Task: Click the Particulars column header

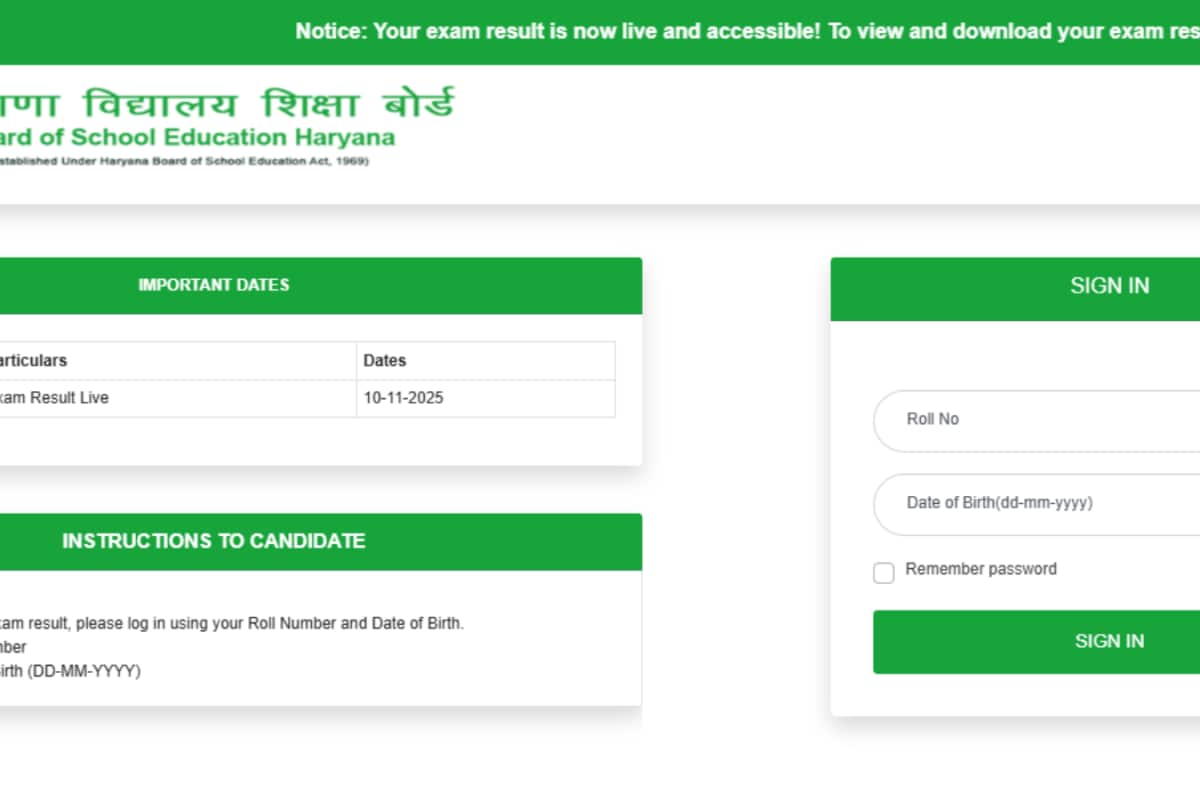Action: click(x=33, y=361)
